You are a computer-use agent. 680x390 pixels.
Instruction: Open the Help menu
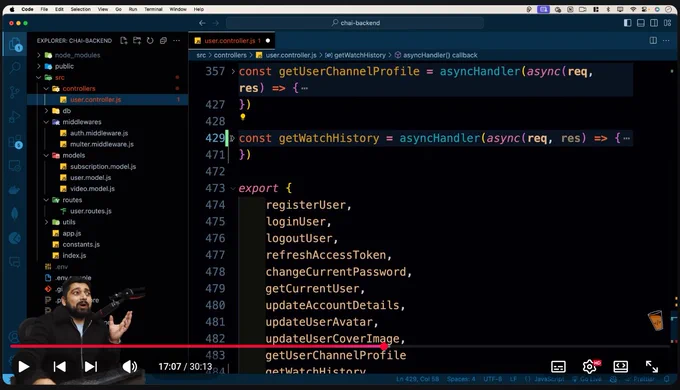pyautogui.click(x=199, y=9)
